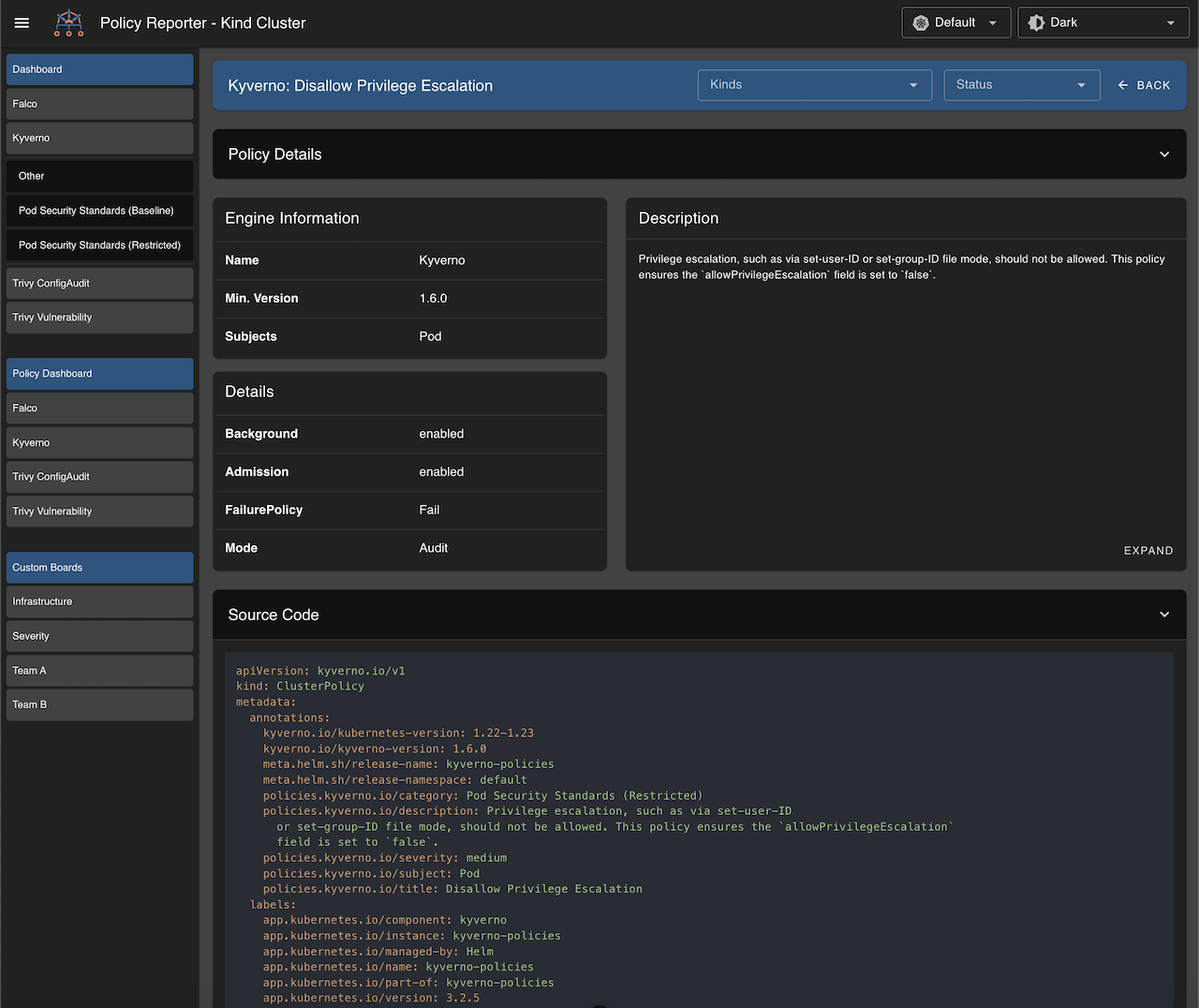The height and width of the screenshot is (1008, 1199).
Task: Open Trivy Vulnerability under Dashboard
Action: pyautogui.click(x=100, y=318)
